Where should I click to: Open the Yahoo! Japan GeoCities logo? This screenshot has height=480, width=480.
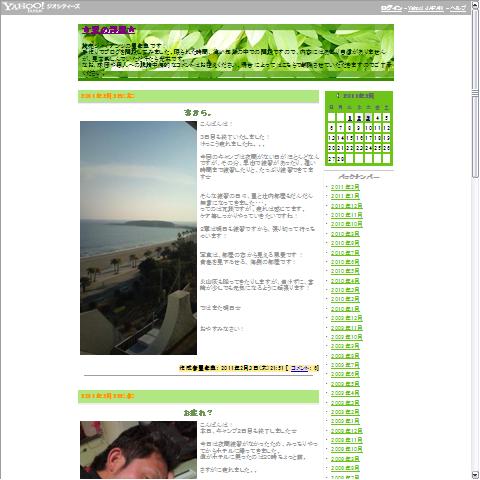point(41,7)
